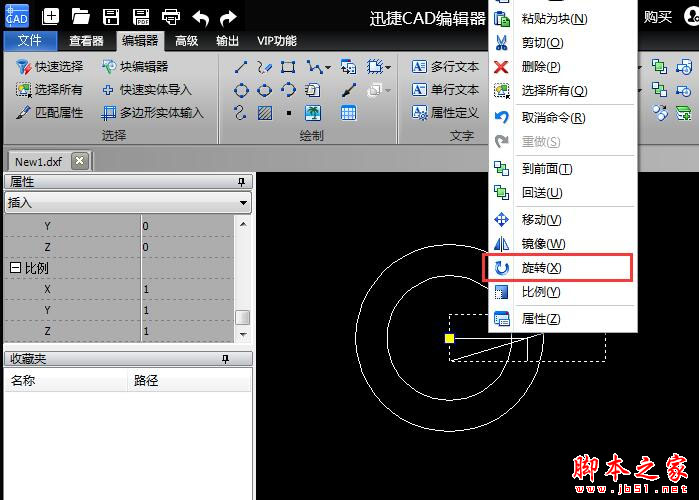699x500 pixels.
Task: Click 匹配属性 match properties
Action: (49, 113)
